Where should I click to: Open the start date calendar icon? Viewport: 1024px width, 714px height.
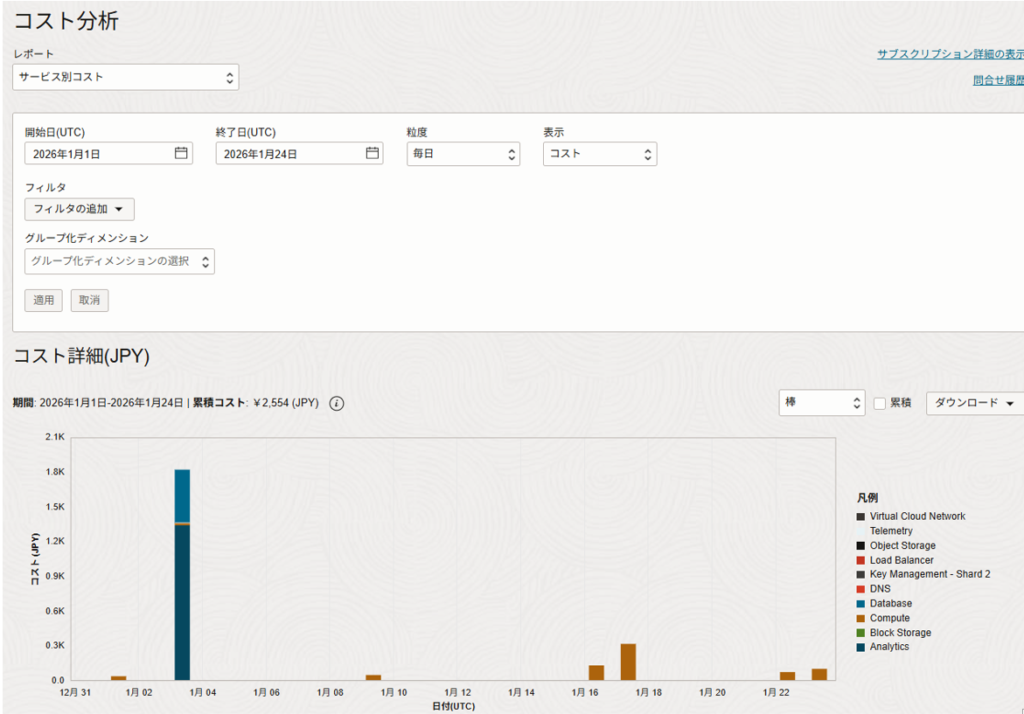(181, 154)
